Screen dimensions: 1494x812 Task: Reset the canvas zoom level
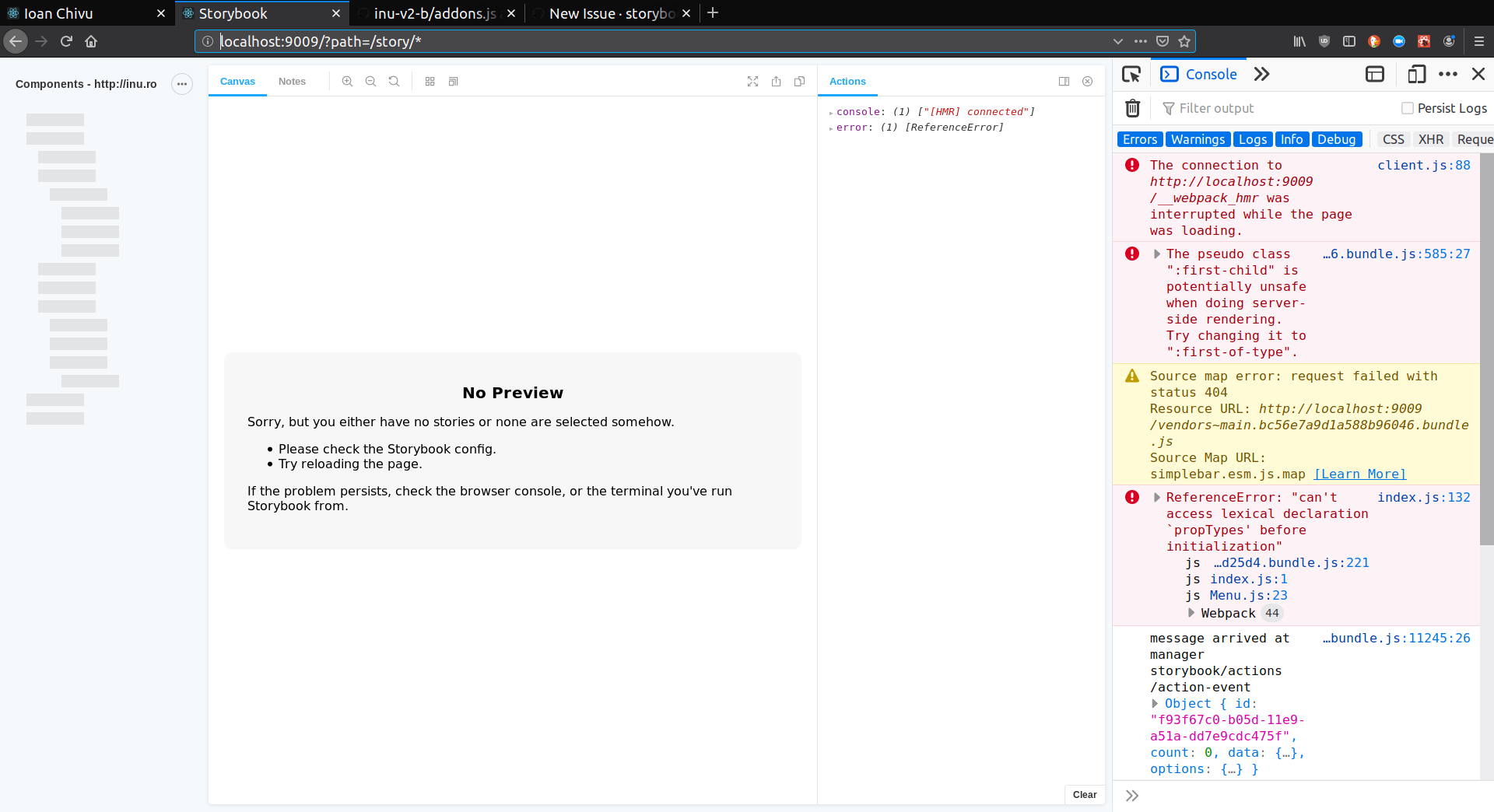(x=395, y=81)
